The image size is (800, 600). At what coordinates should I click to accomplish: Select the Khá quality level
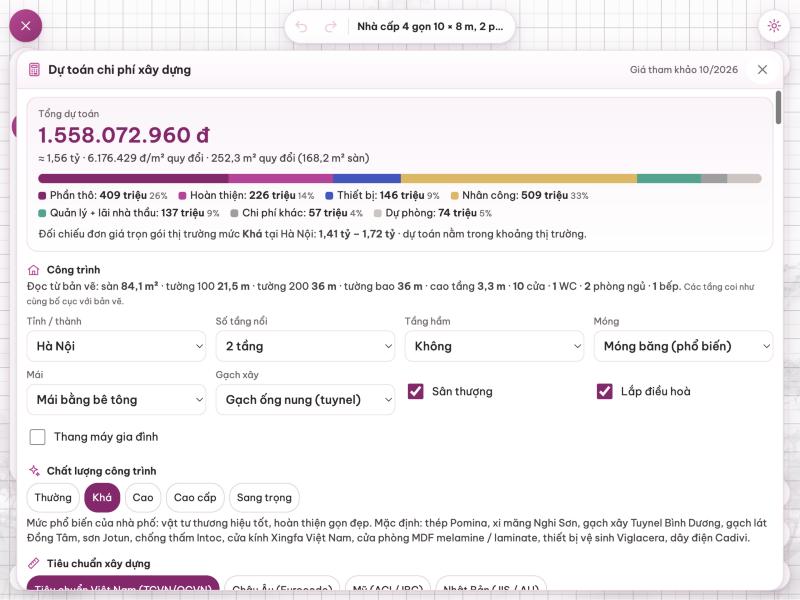pyautogui.click(x=102, y=497)
